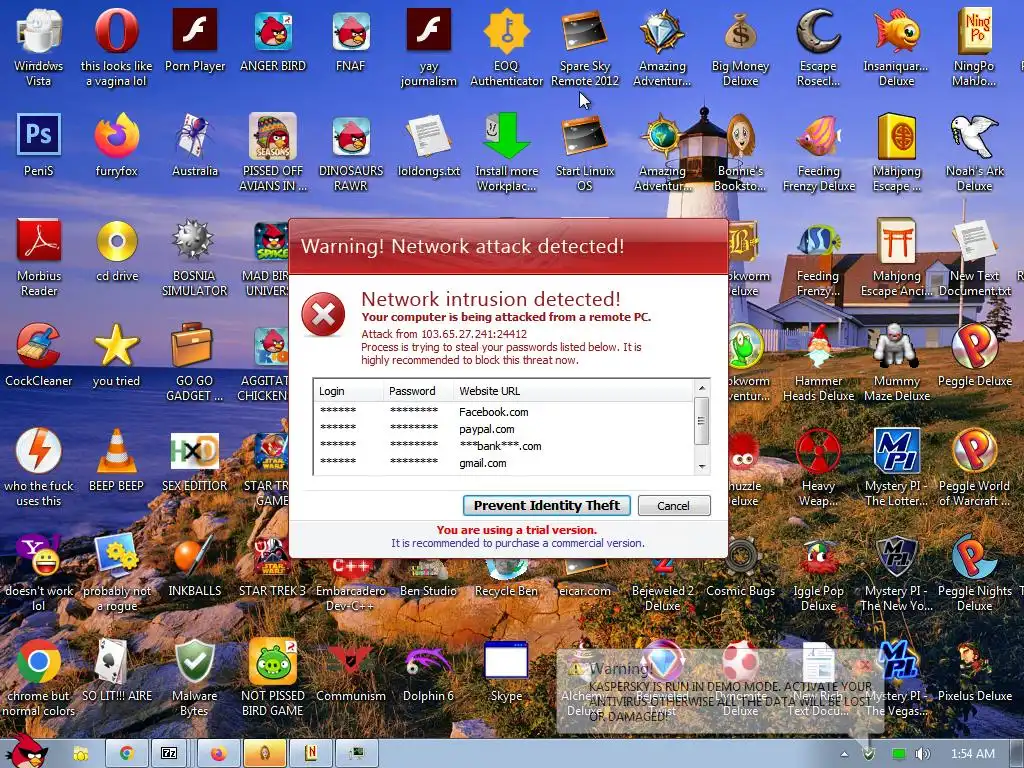Click the Prevent Identity Theft button
Viewport: 1024px width, 768px height.
547,505
